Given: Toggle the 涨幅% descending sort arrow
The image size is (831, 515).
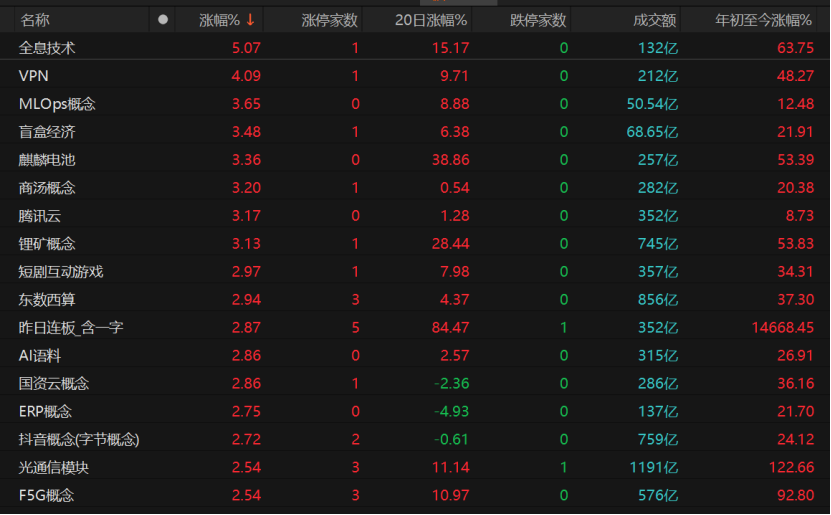Looking at the screenshot, I should tap(250, 20).
